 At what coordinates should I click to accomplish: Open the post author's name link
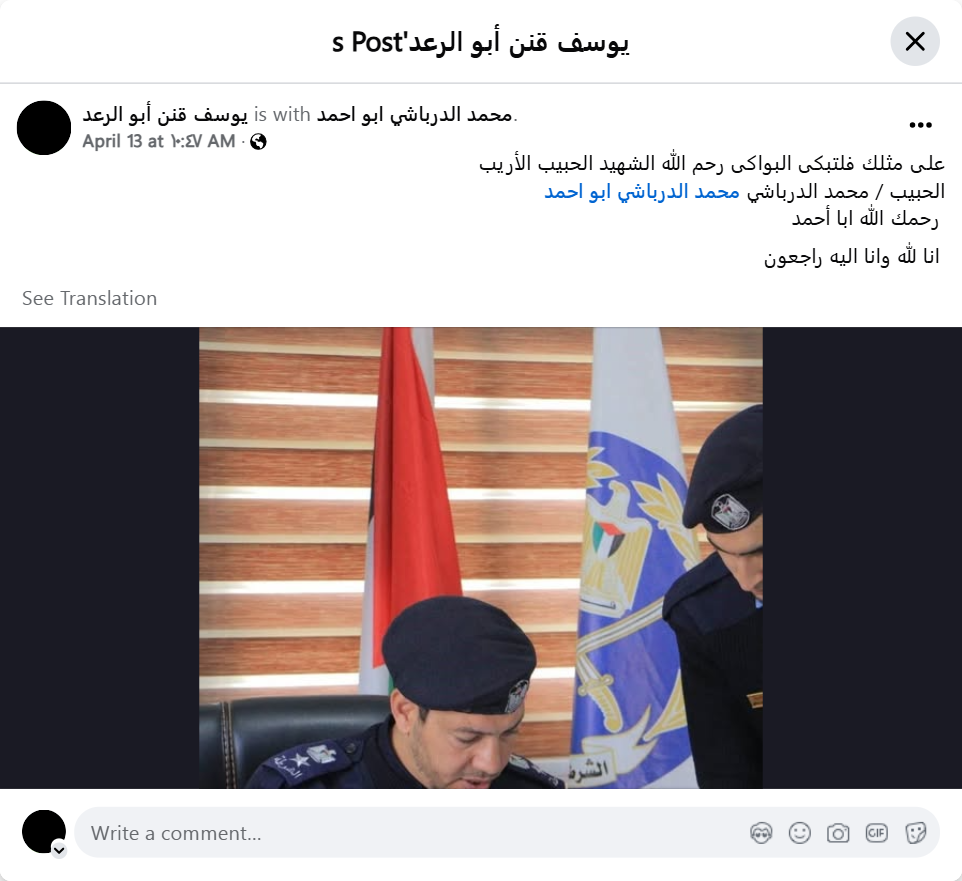pyautogui.click(x=165, y=114)
